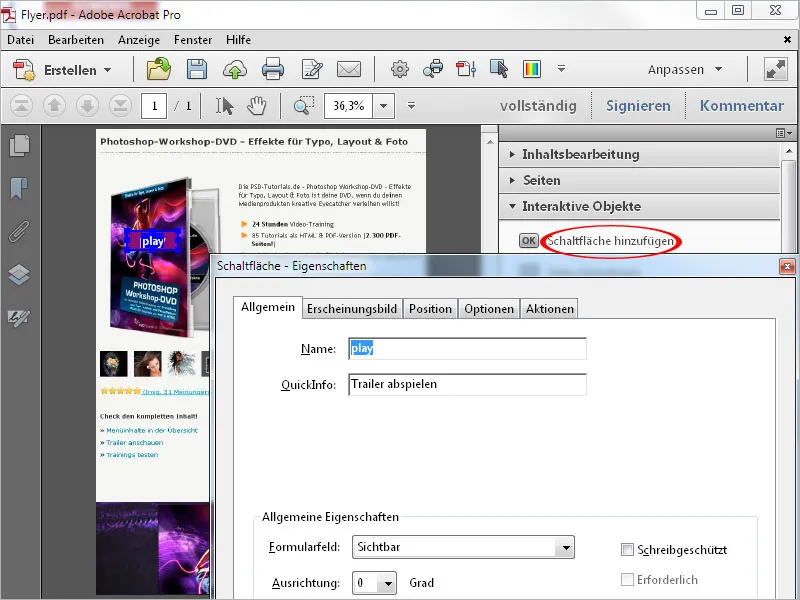Click the print preview magnifier-printer icon
This screenshot has height=600, width=800.
coord(433,69)
